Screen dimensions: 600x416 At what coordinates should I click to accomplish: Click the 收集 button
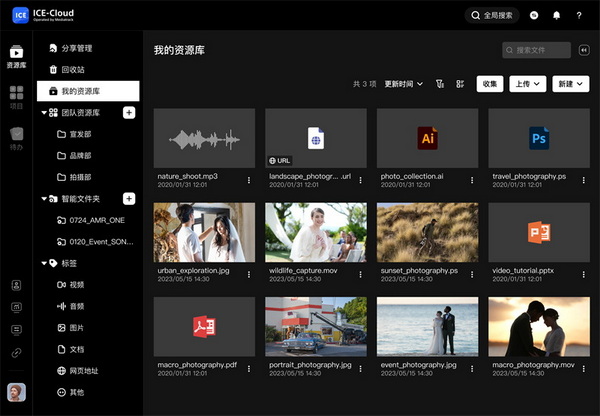tap(489, 84)
